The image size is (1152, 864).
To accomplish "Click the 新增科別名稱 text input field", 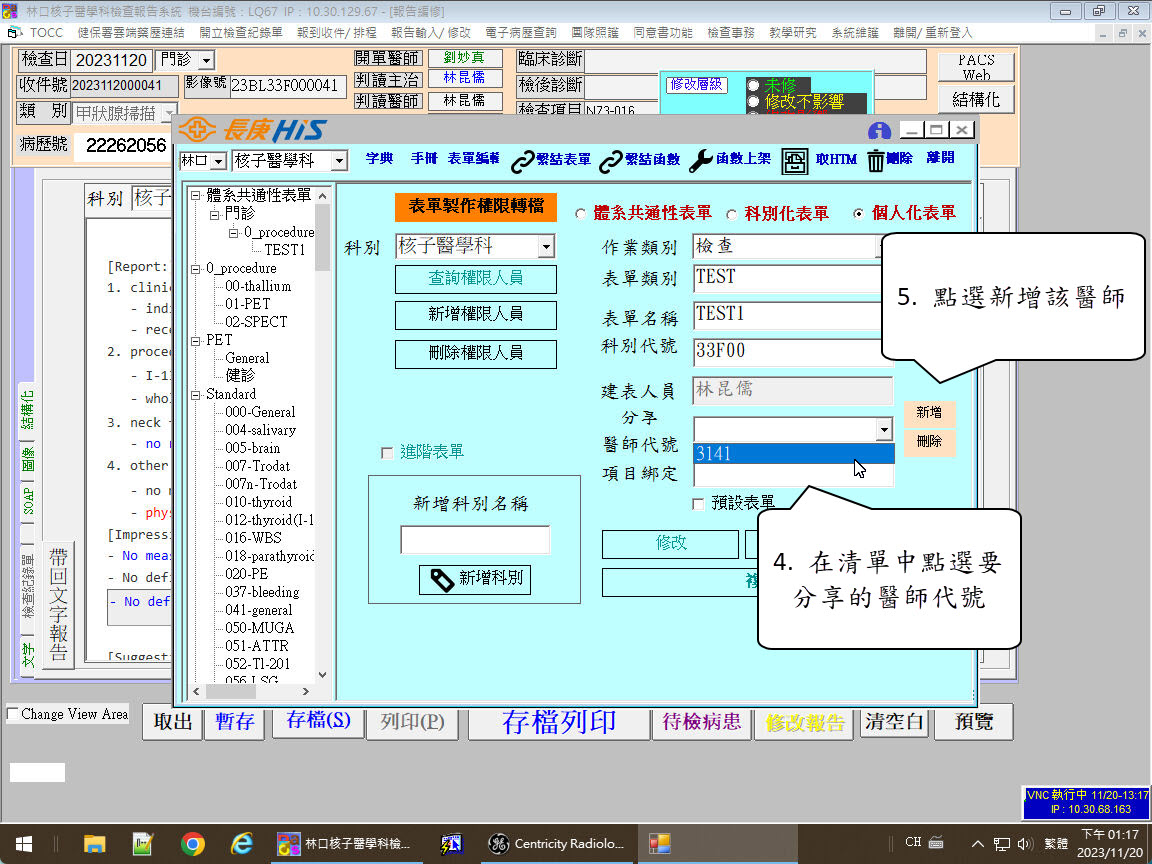I will (475, 540).
